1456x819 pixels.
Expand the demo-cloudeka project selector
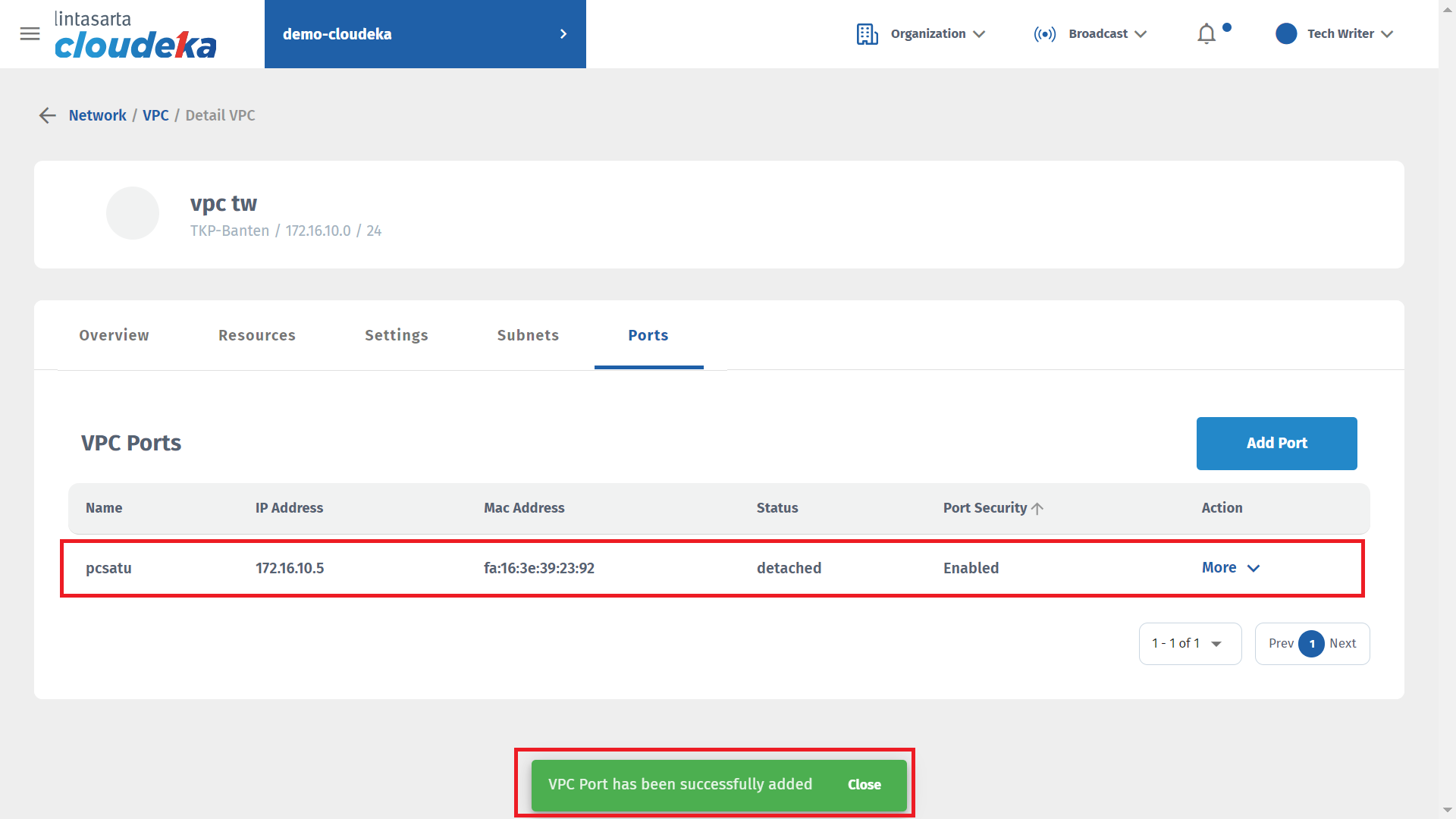pos(425,34)
